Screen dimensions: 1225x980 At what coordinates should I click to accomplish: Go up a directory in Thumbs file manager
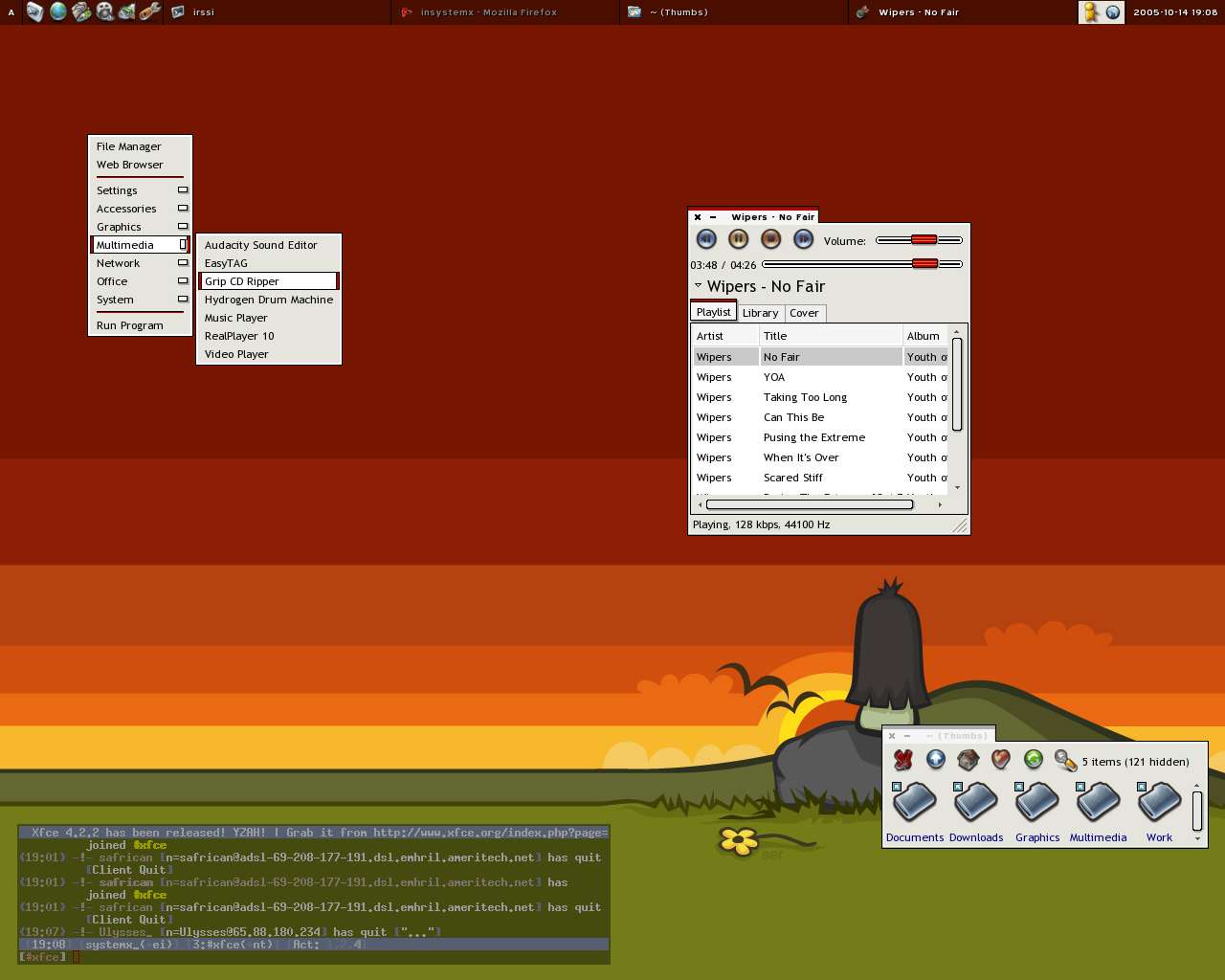936,760
